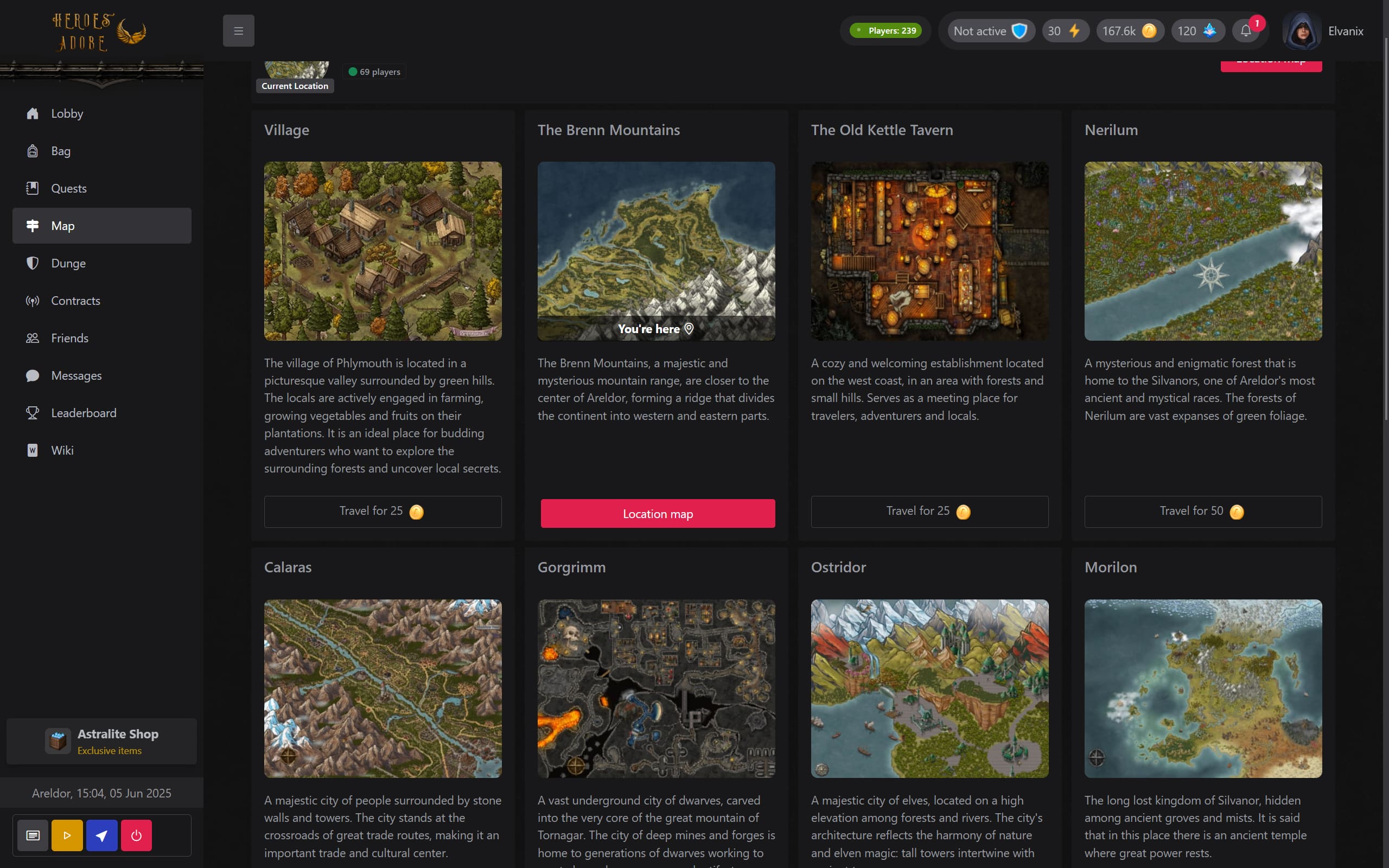
Task: Click the Morilon card title
Action: click(x=1111, y=567)
